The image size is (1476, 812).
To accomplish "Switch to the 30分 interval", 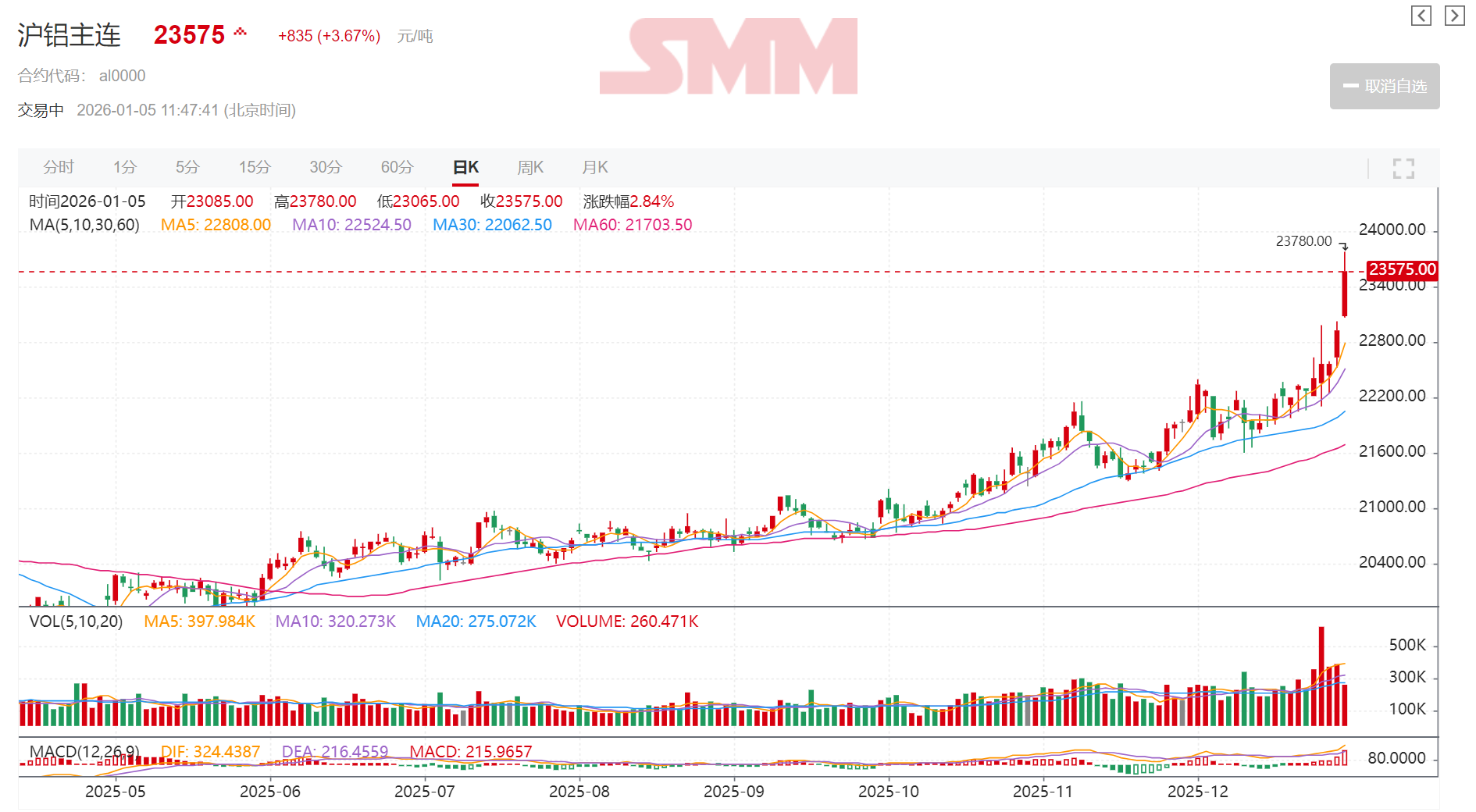I will click(x=326, y=167).
